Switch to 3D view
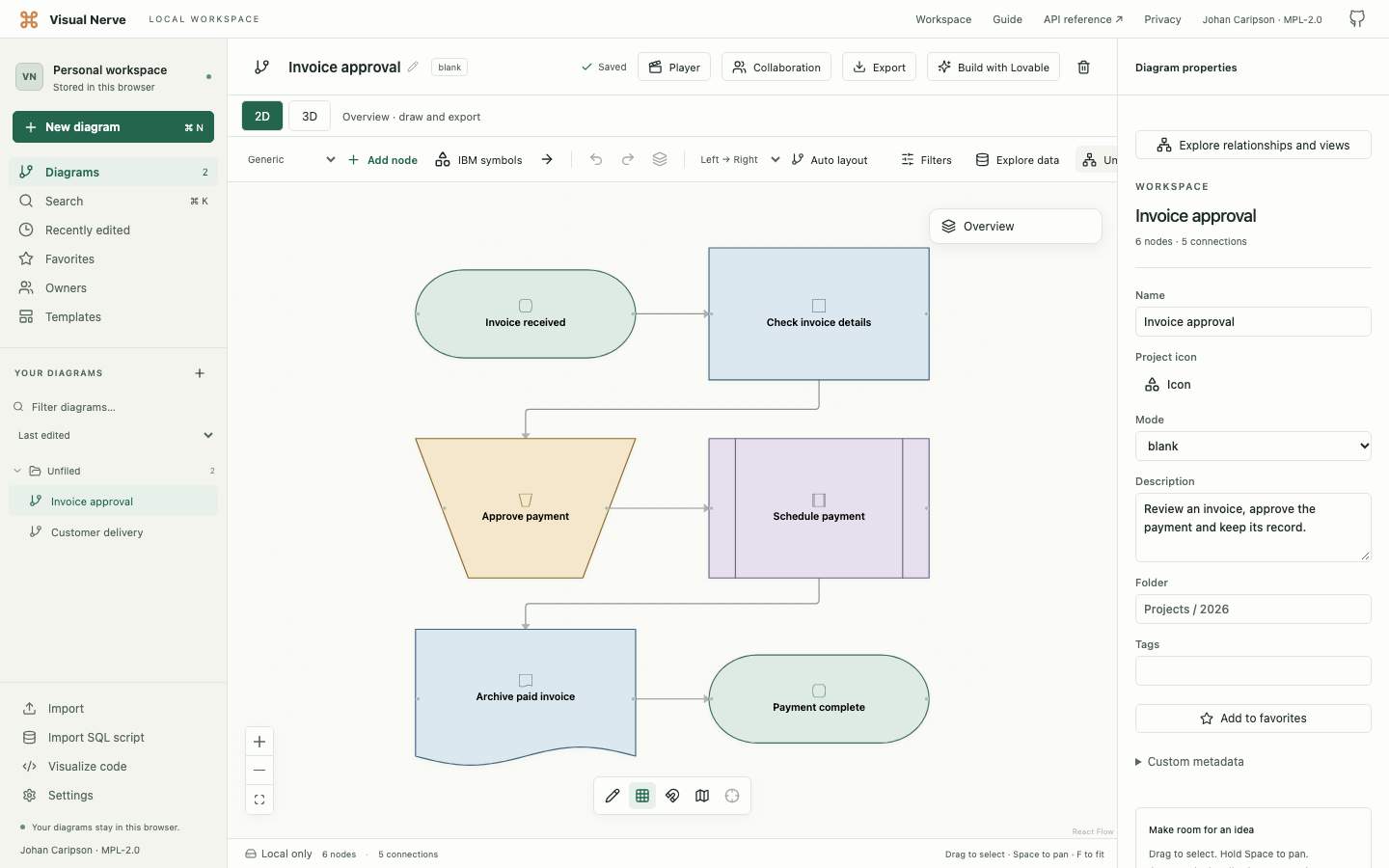Image resolution: width=1389 pixels, height=868 pixels. [310, 116]
